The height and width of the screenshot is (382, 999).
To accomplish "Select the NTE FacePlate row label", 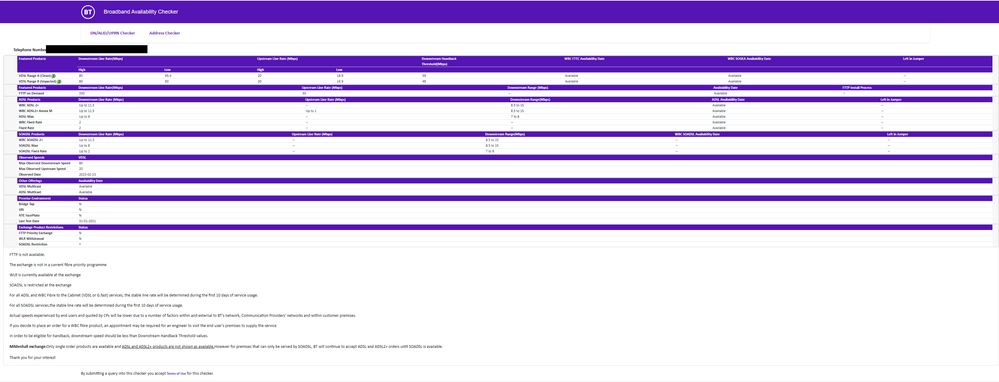I will click(28, 215).
